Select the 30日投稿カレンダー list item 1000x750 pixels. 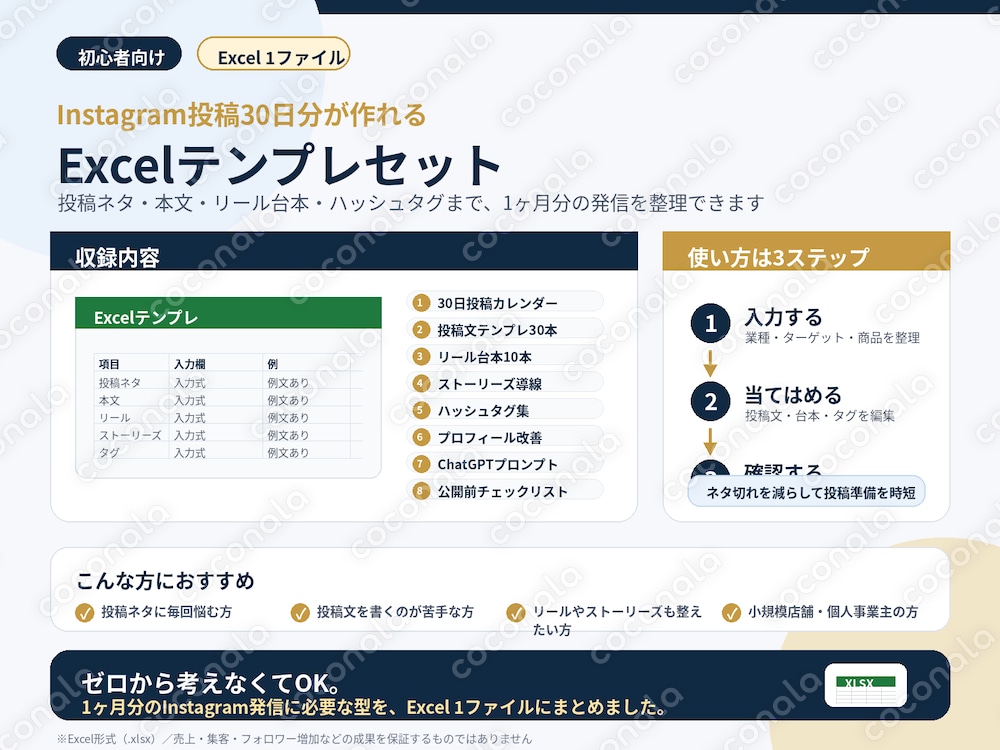(x=504, y=302)
